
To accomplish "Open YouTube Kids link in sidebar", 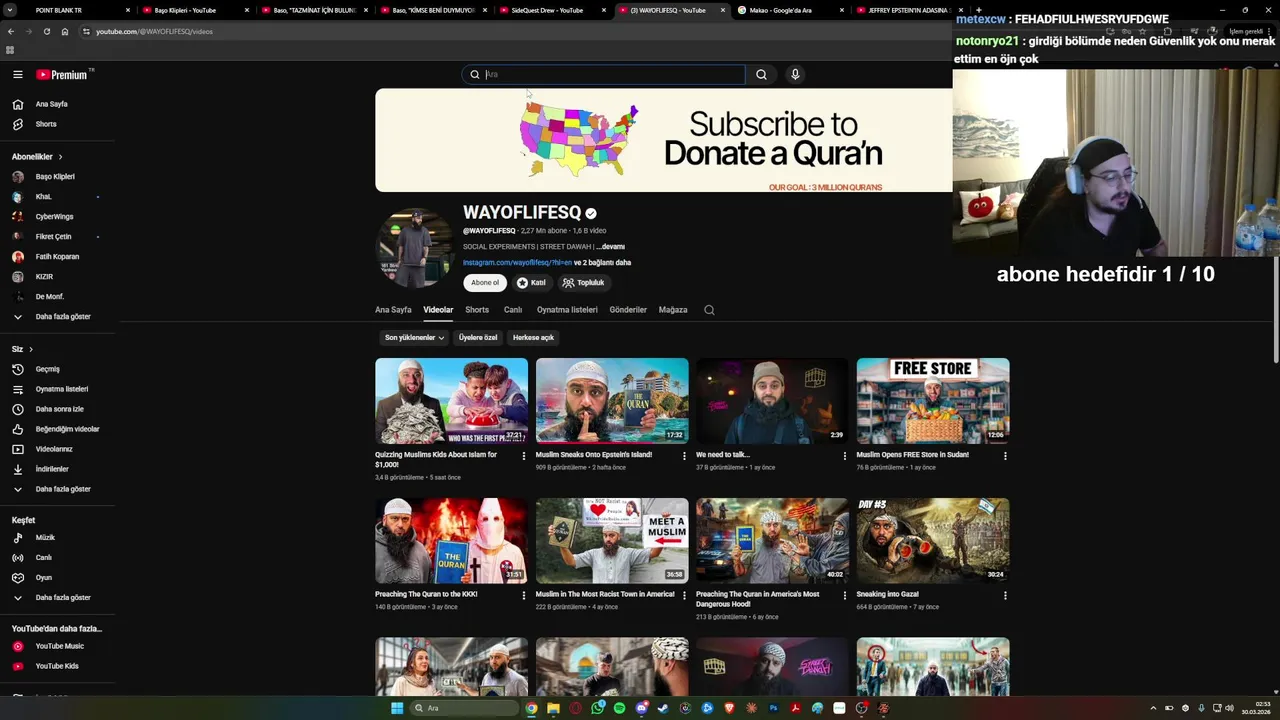I will click(x=57, y=666).
